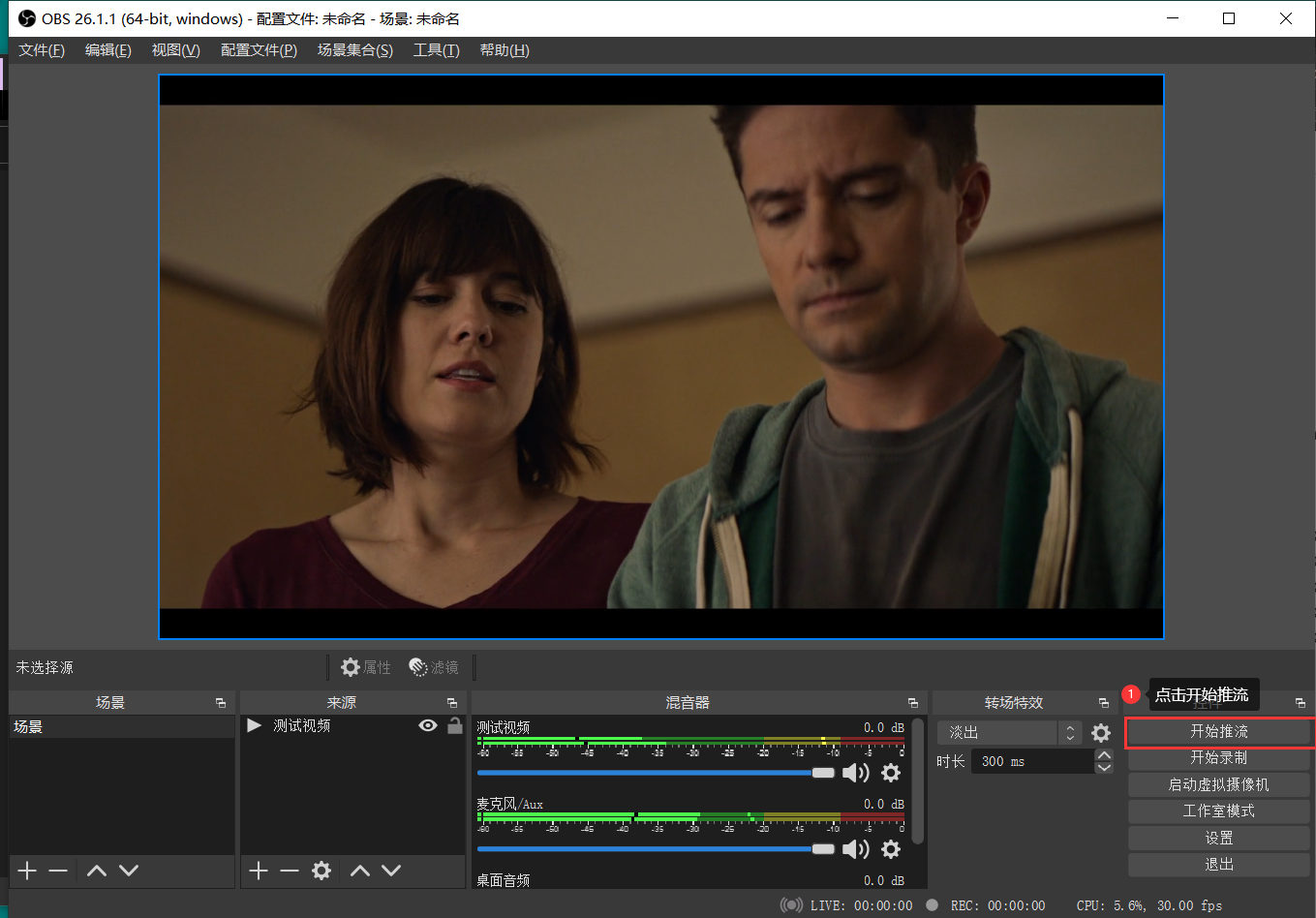The image size is (1316, 918).
Task: Click the REC status dot indicator
Action: (x=932, y=905)
